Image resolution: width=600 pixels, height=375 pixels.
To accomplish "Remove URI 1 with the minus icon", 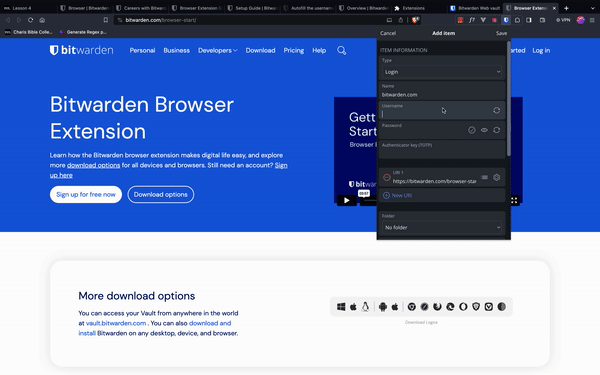I will (x=386, y=177).
